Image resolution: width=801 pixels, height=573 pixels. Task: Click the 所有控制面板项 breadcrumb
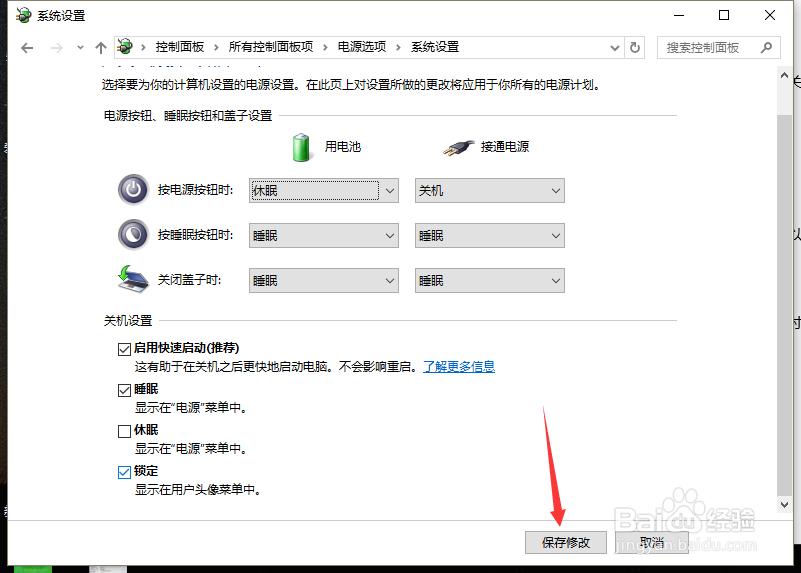[271, 47]
